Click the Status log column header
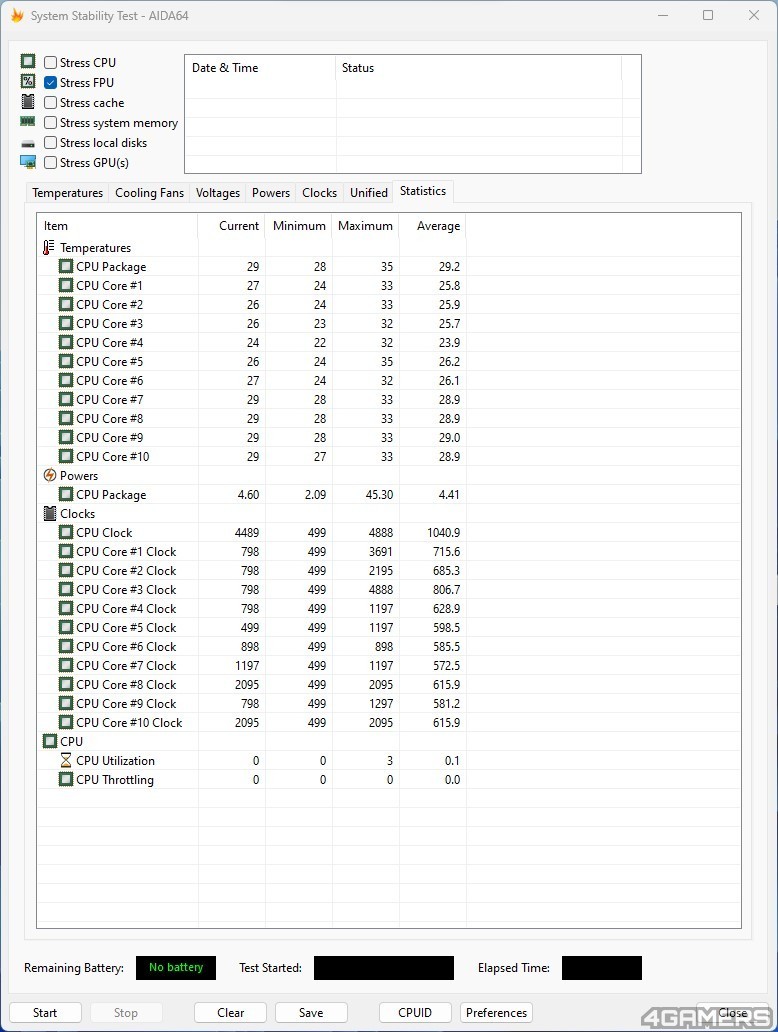This screenshot has height=1032, width=778. click(479, 68)
